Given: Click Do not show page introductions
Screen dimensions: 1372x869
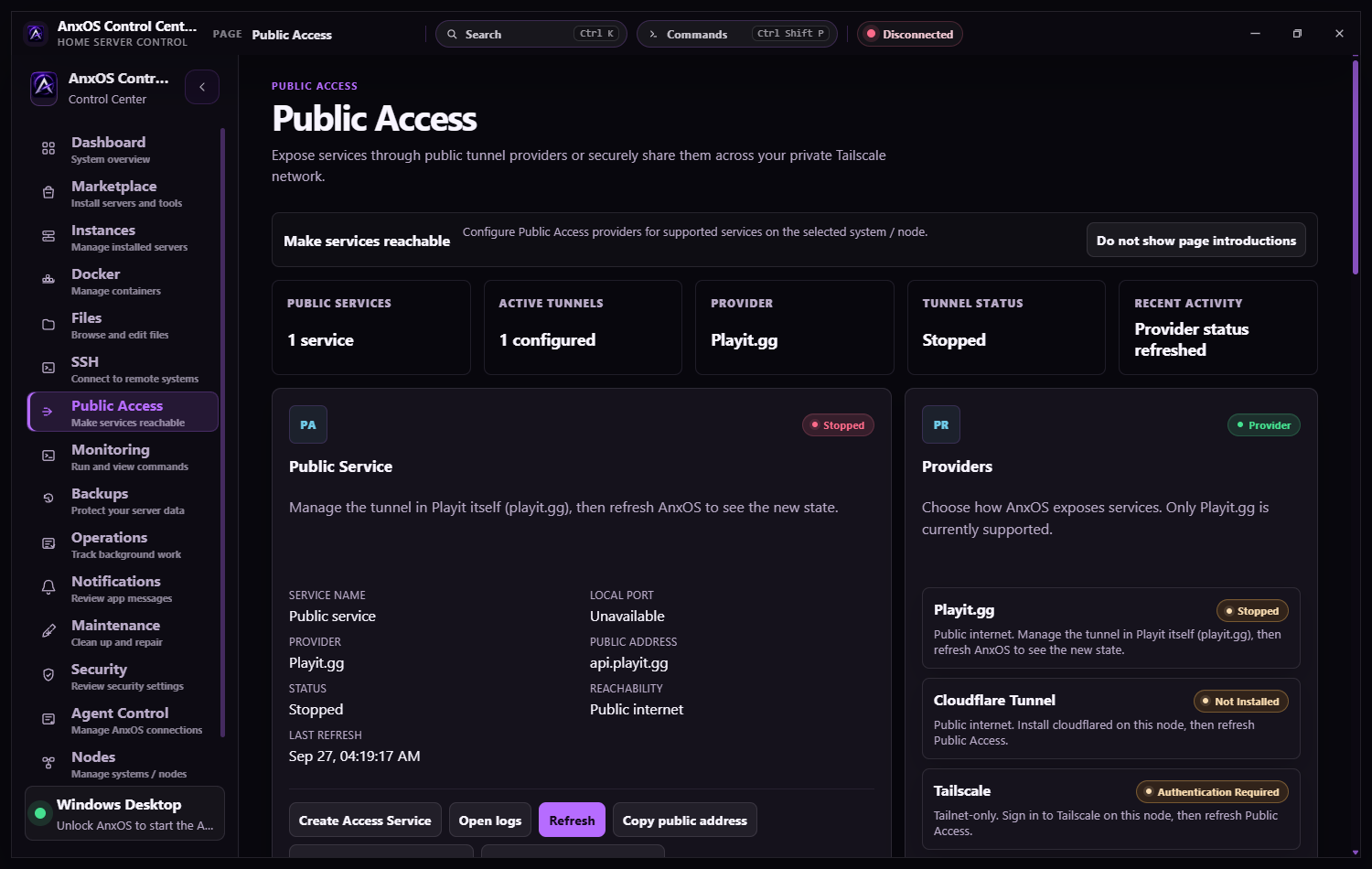Looking at the screenshot, I should tap(1196, 241).
